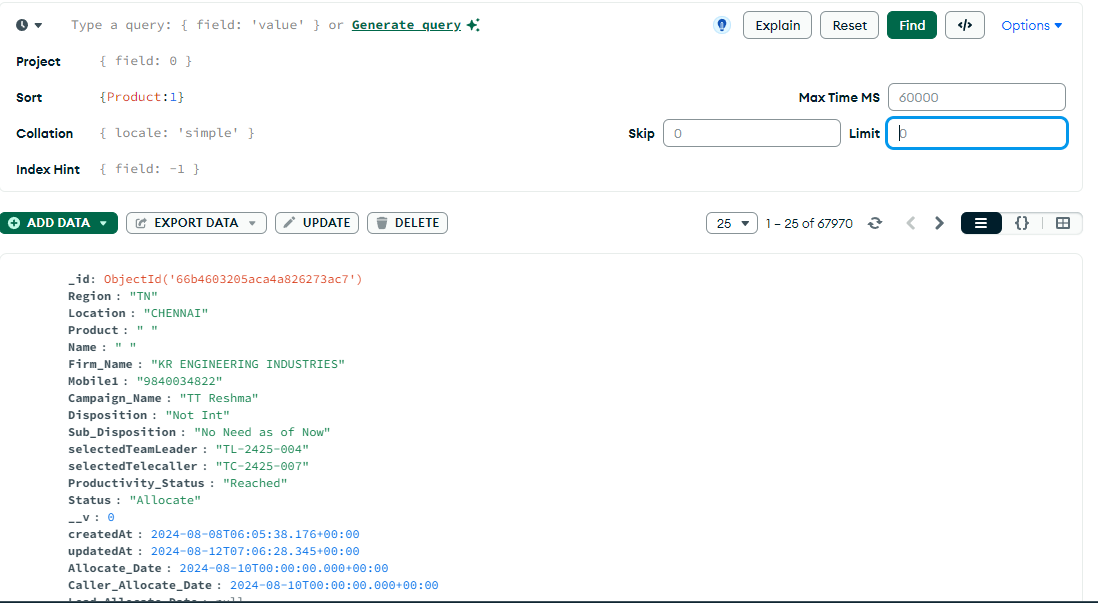Switch to table view

pyautogui.click(x=1062, y=223)
